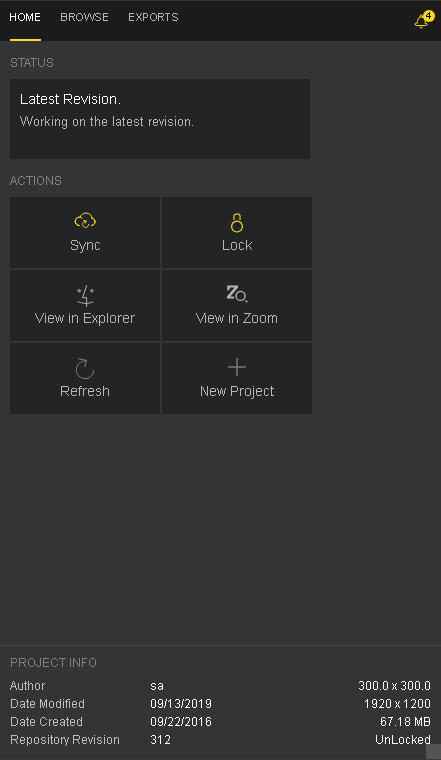Click the New Project plus icon

tap(236, 367)
